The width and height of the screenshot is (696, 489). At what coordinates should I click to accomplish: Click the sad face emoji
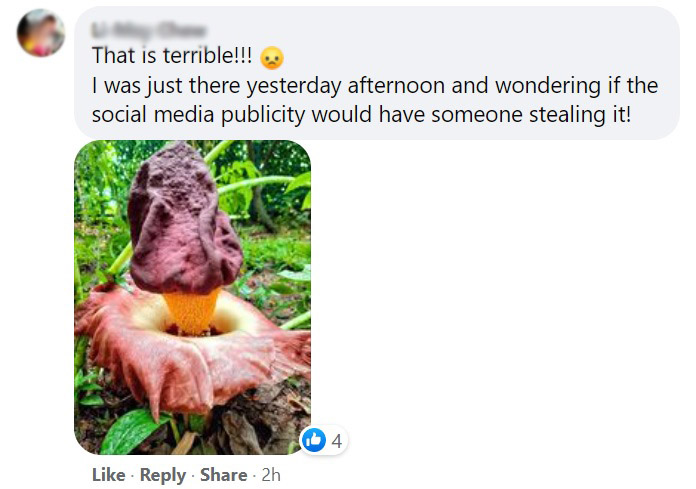pos(272,58)
